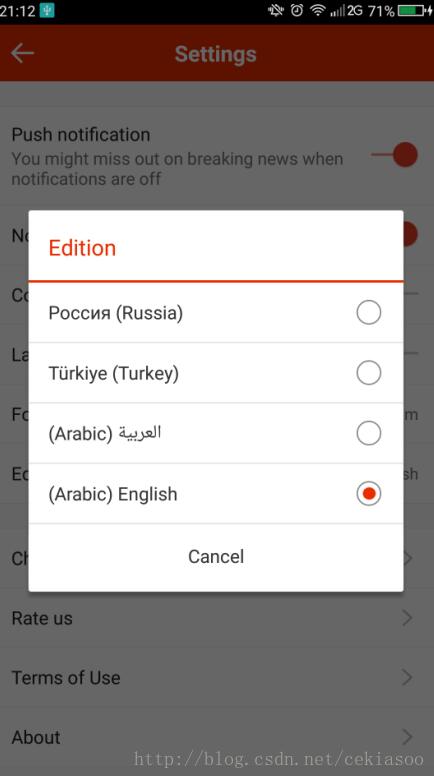Tap the USB notification icon in status bar
The image size is (434, 776).
[47, 10]
